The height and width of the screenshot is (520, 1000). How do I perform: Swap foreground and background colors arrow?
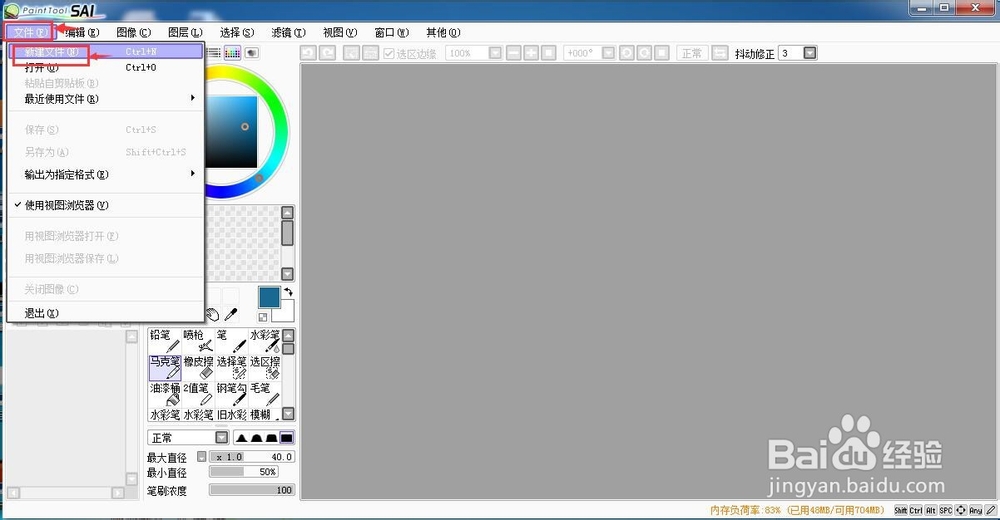click(x=288, y=292)
